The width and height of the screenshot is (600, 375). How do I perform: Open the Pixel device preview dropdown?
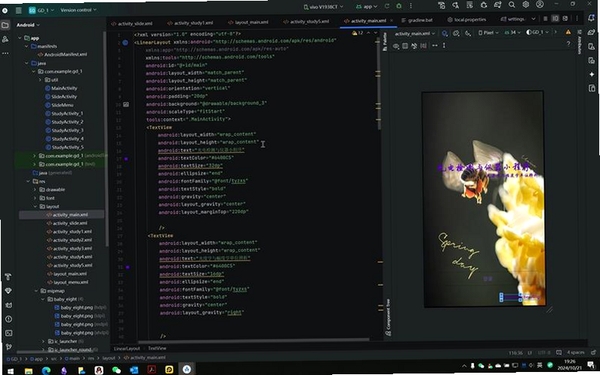click(488, 33)
